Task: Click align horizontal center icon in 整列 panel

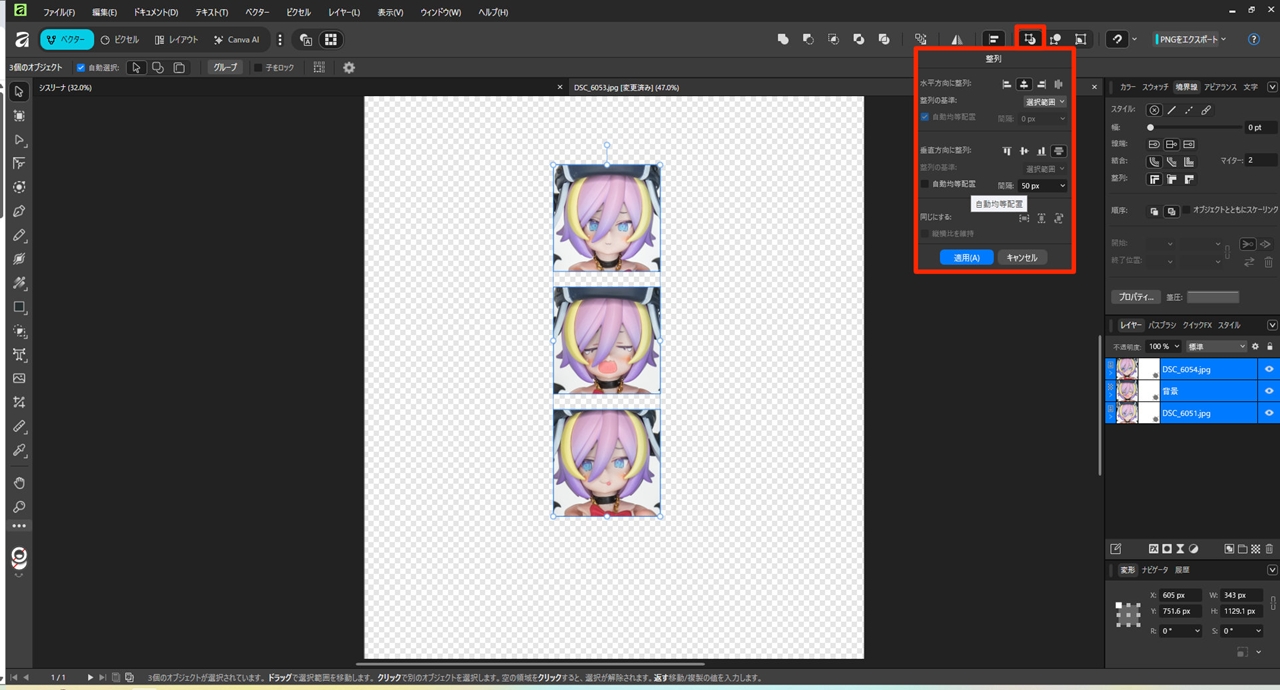Action: [x=1024, y=84]
